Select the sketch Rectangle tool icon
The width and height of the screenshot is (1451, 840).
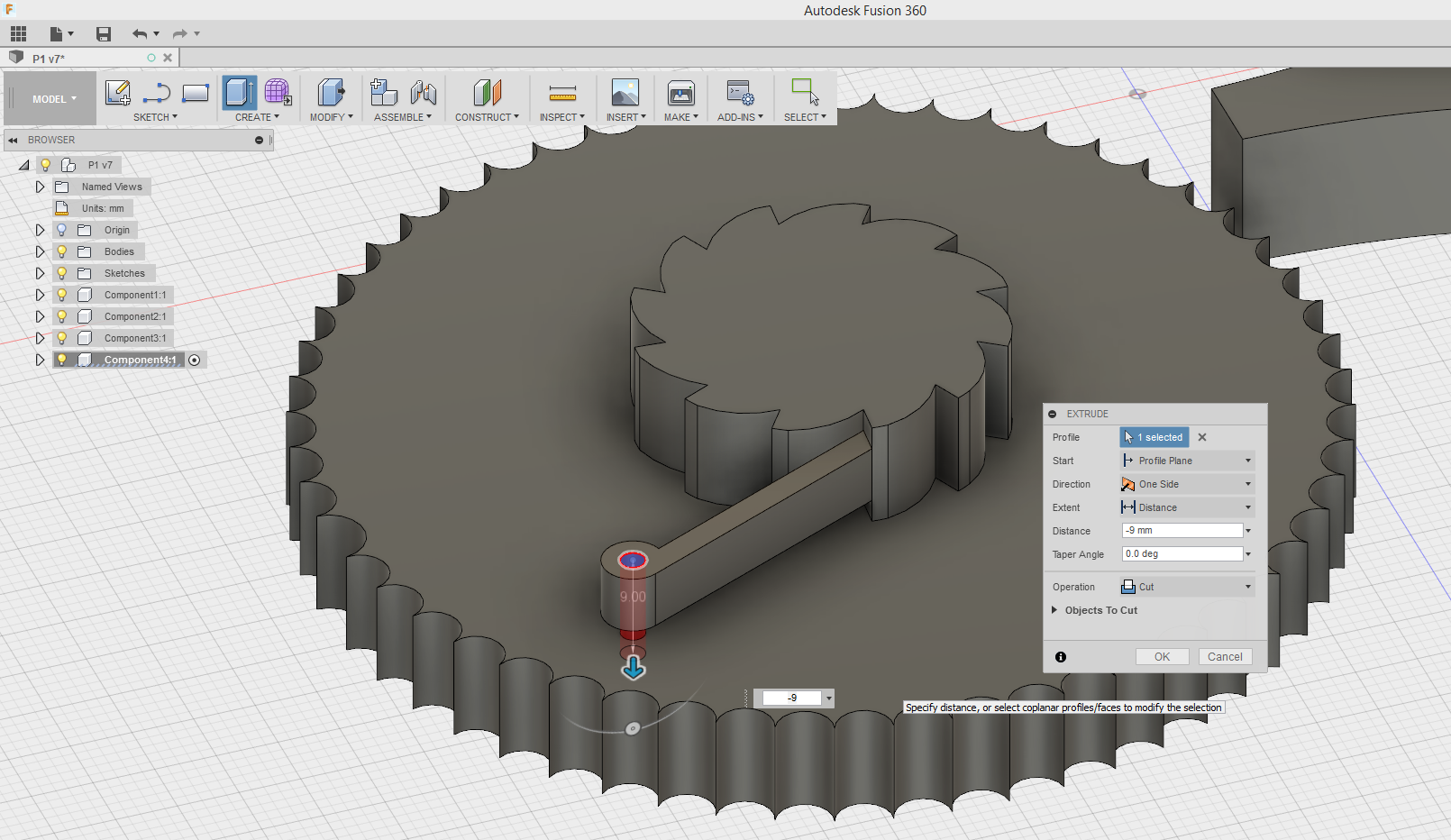[x=196, y=92]
